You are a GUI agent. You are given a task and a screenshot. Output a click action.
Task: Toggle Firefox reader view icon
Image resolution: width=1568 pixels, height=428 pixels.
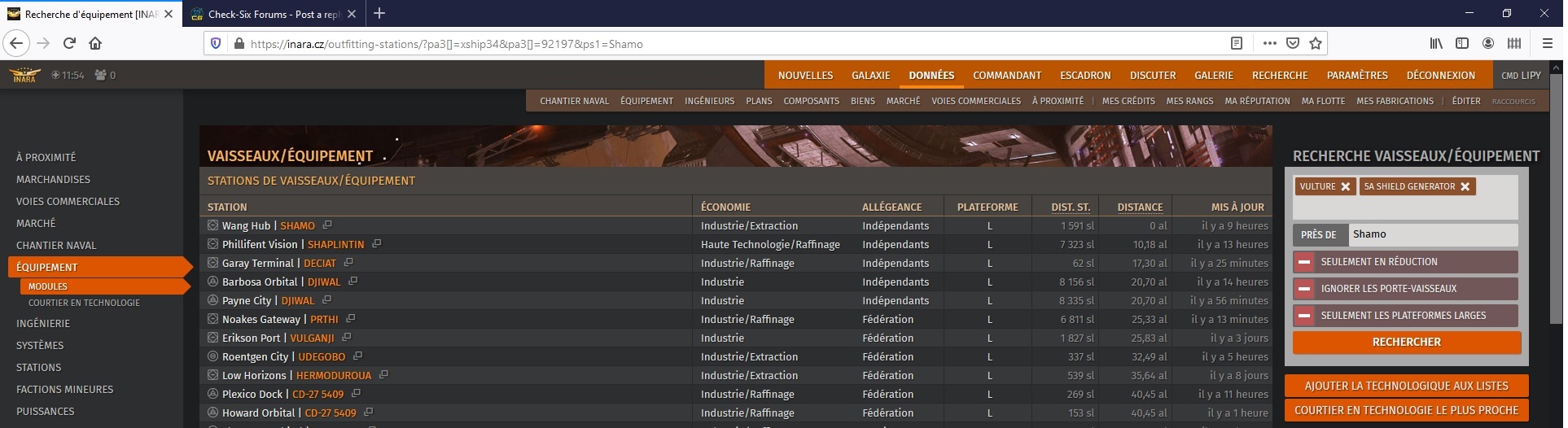[1236, 43]
